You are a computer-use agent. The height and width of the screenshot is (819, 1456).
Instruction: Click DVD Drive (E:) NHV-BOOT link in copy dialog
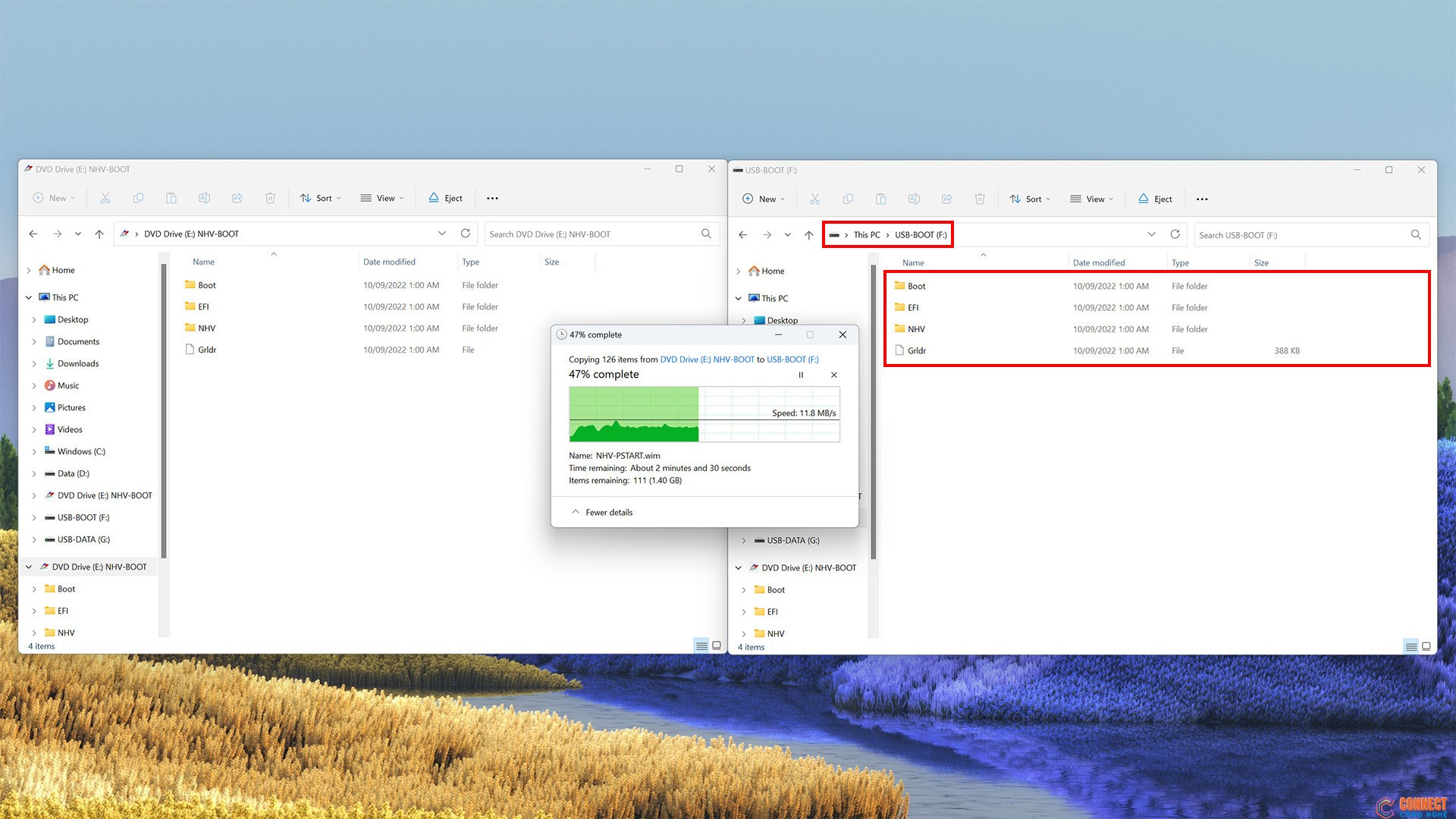coord(707,359)
